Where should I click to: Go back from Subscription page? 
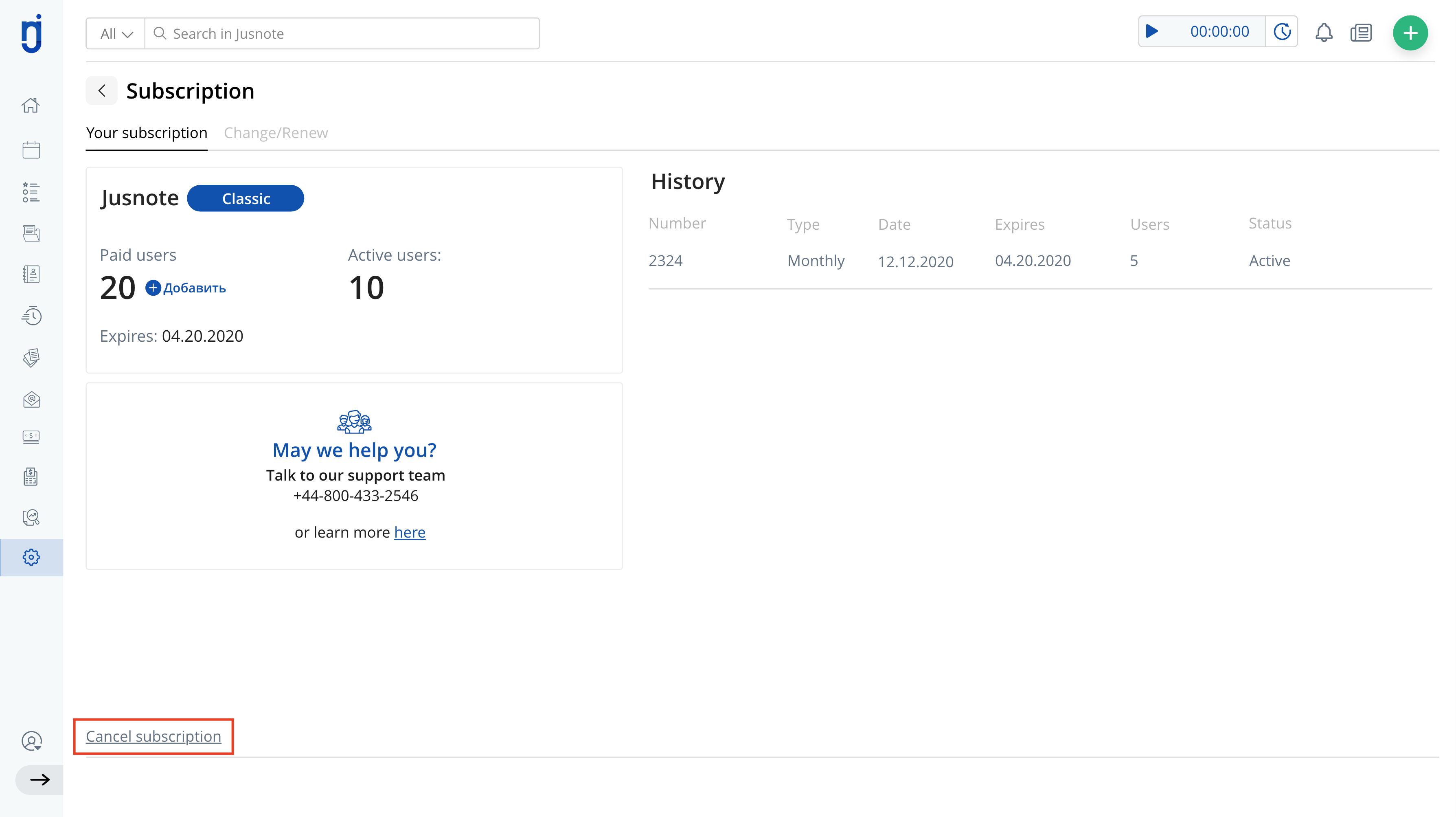tap(102, 90)
